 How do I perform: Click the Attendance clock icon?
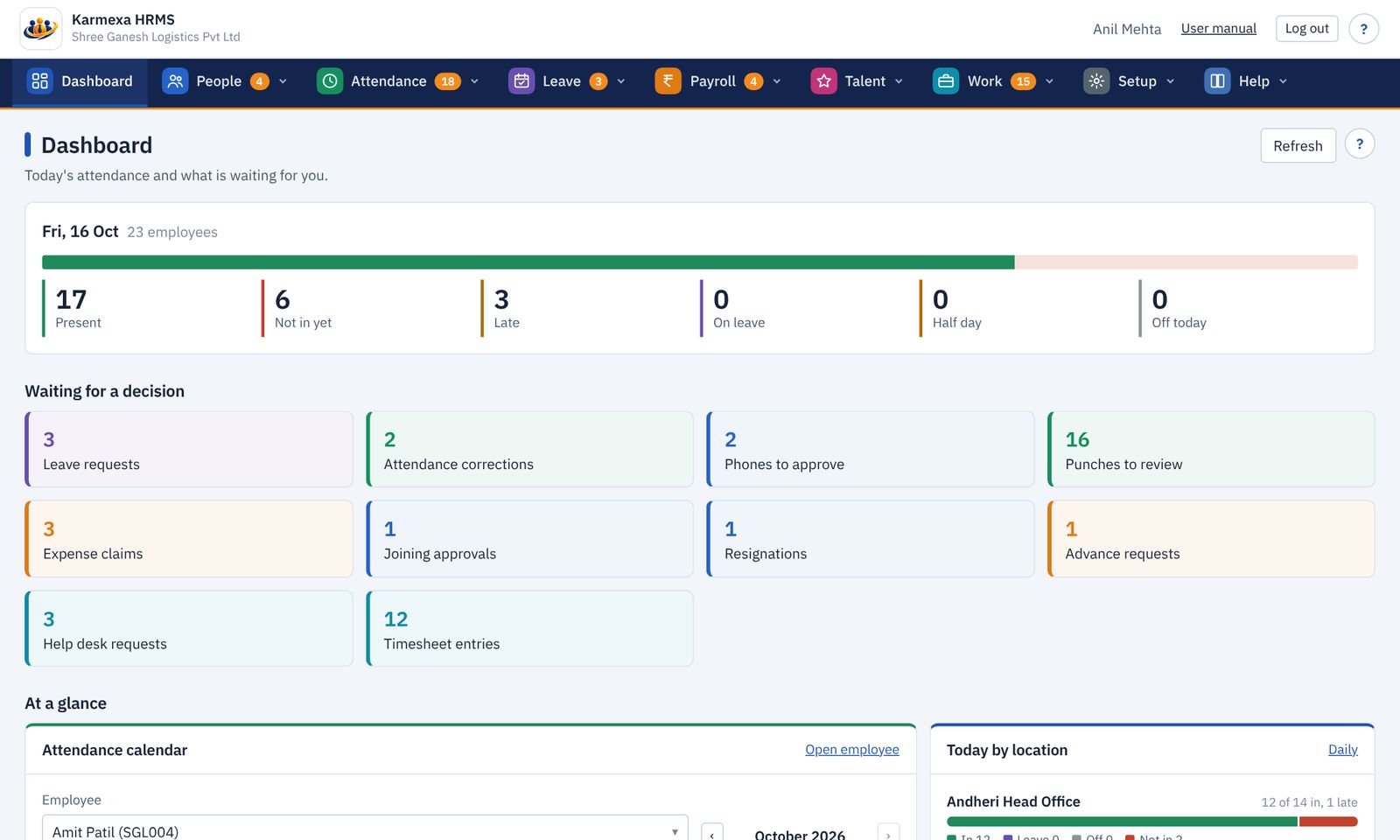(x=330, y=81)
